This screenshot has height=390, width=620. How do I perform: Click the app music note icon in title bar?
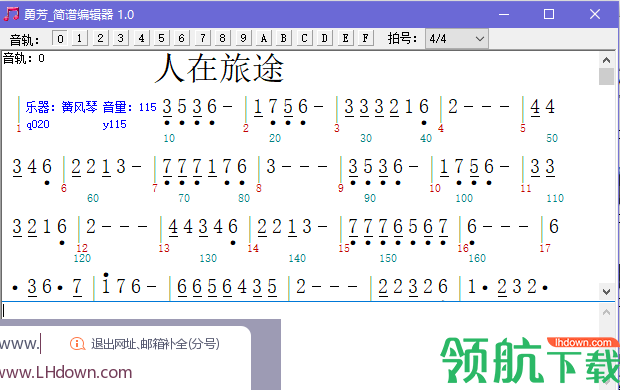tap(11, 14)
